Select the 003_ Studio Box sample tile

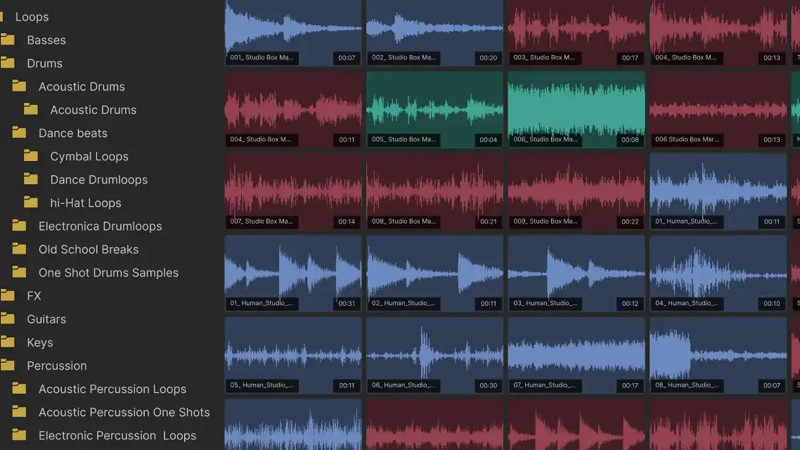tap(577, 33)
